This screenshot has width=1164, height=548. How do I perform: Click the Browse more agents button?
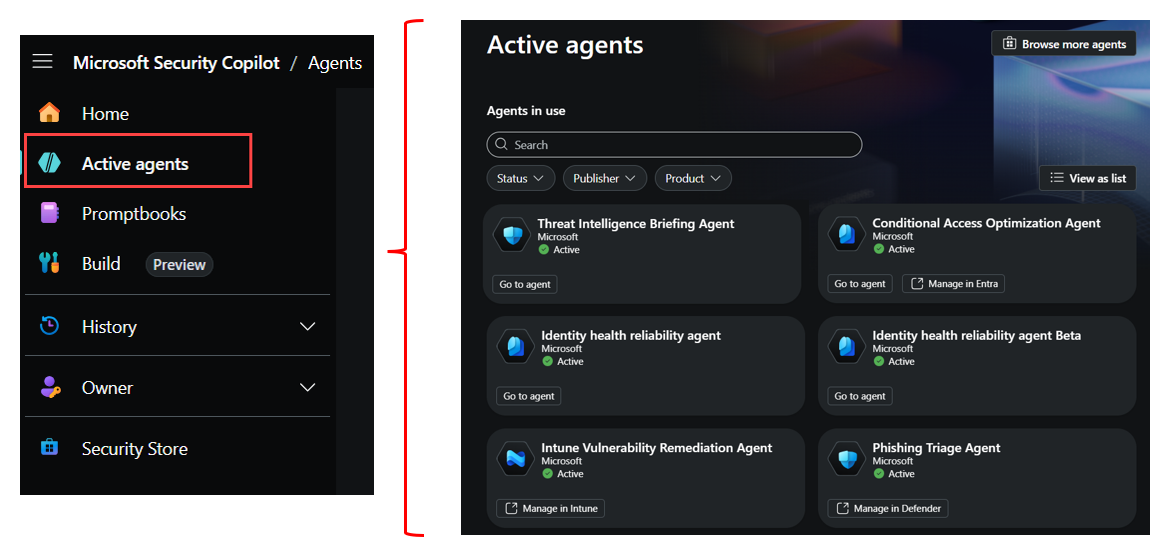click(x=1063, y=44)
